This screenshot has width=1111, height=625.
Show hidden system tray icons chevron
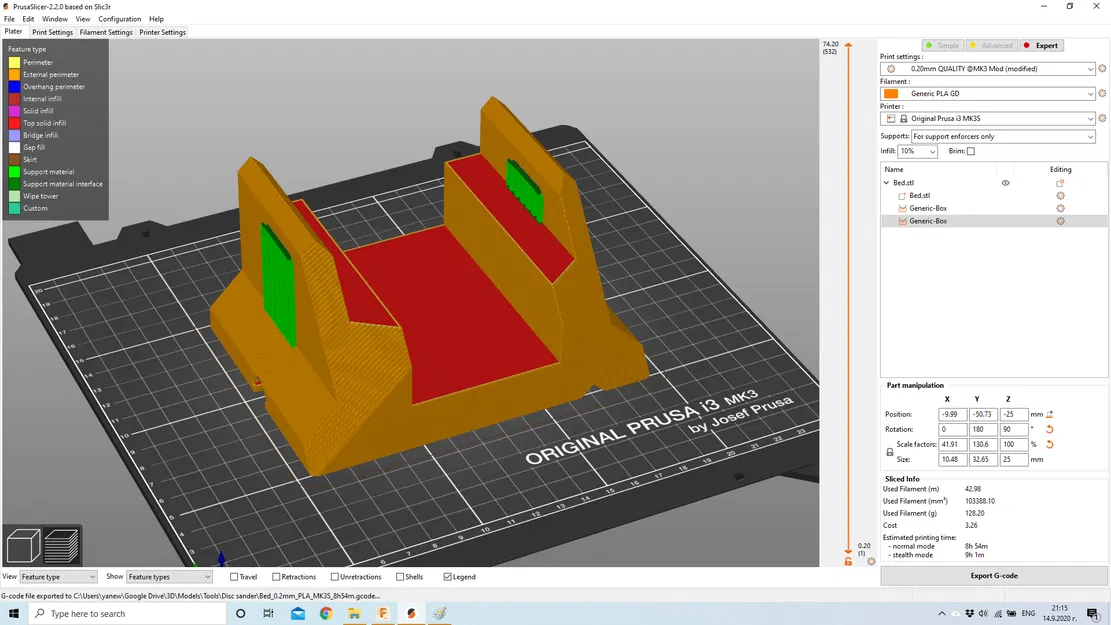(x=942, y=614)
